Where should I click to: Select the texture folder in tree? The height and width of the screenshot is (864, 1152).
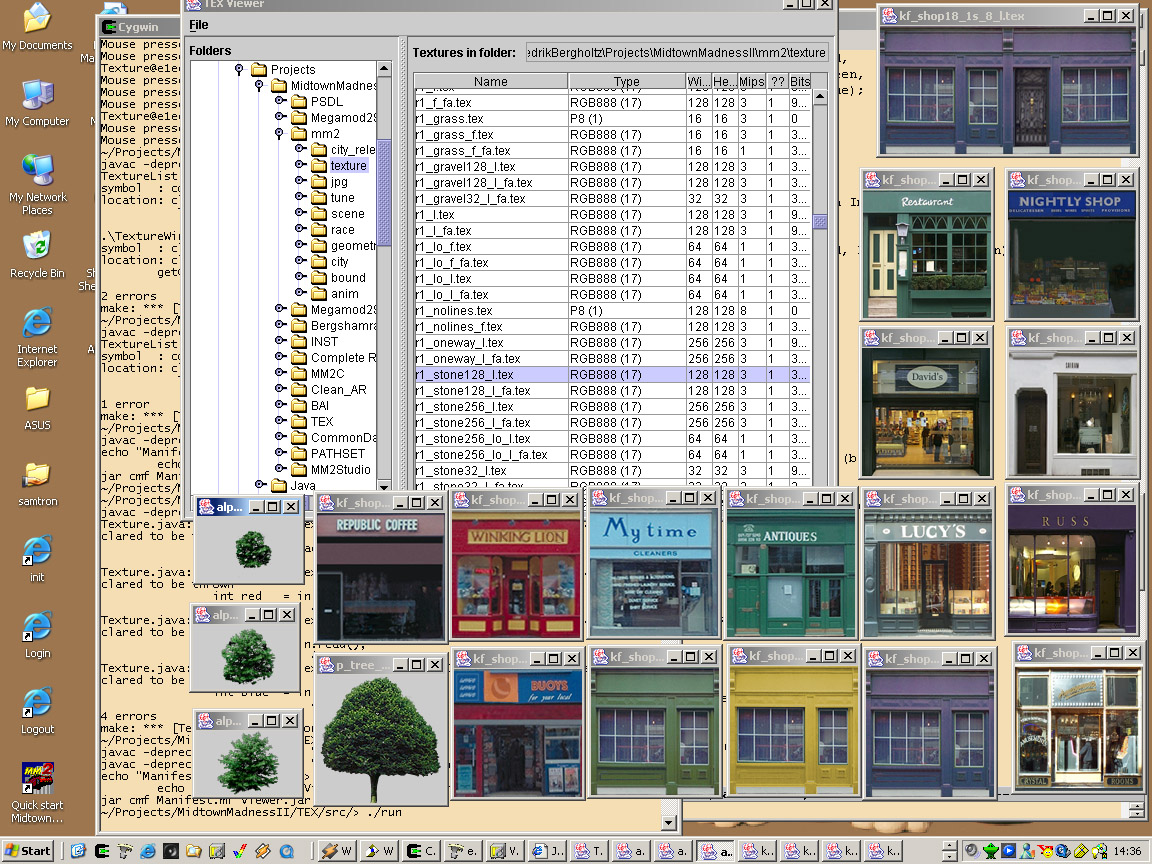[x=348, y=166]
